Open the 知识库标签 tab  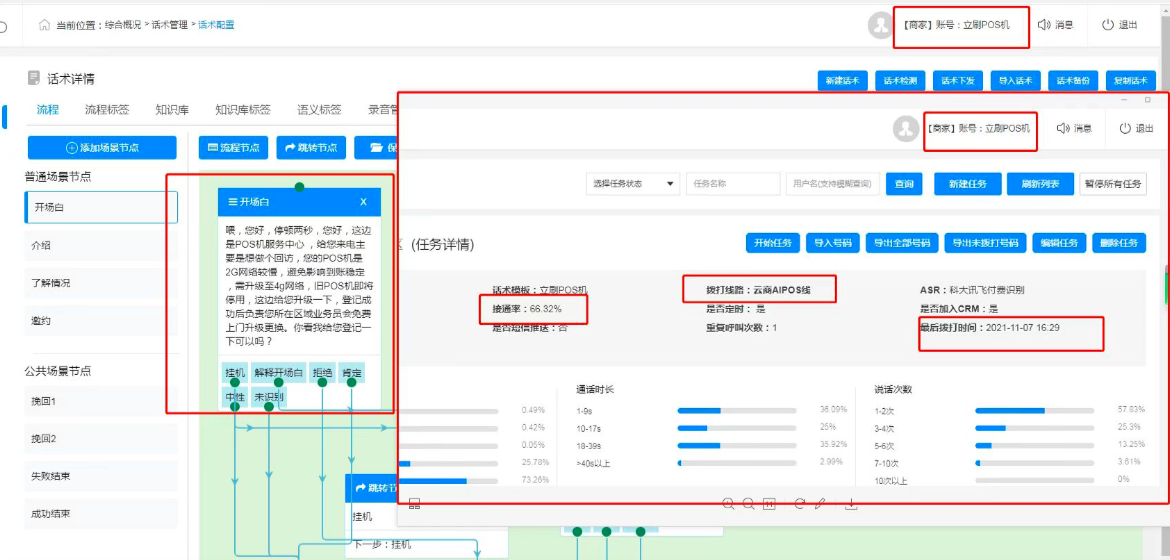243,110
